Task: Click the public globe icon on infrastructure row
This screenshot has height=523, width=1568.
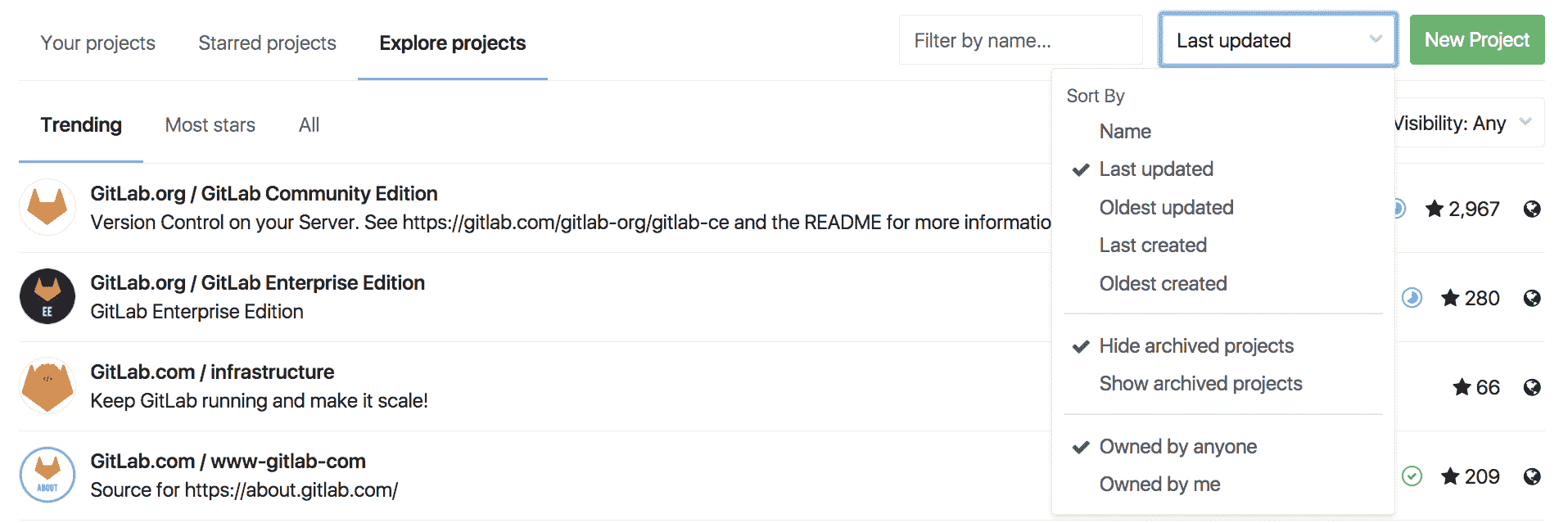Action: (1532, 387)
